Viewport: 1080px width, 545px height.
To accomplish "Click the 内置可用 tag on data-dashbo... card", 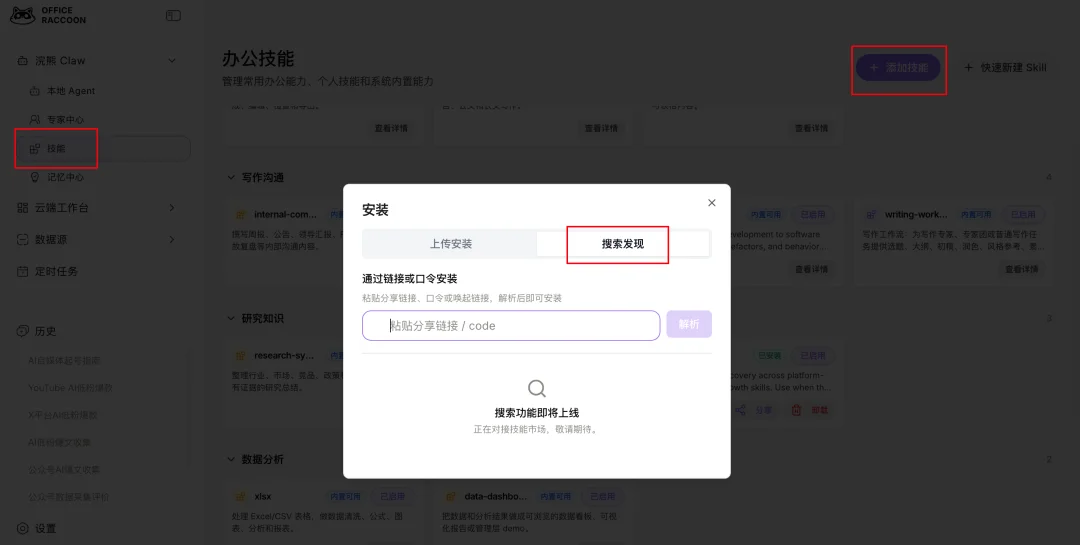I will pos(555,497).
